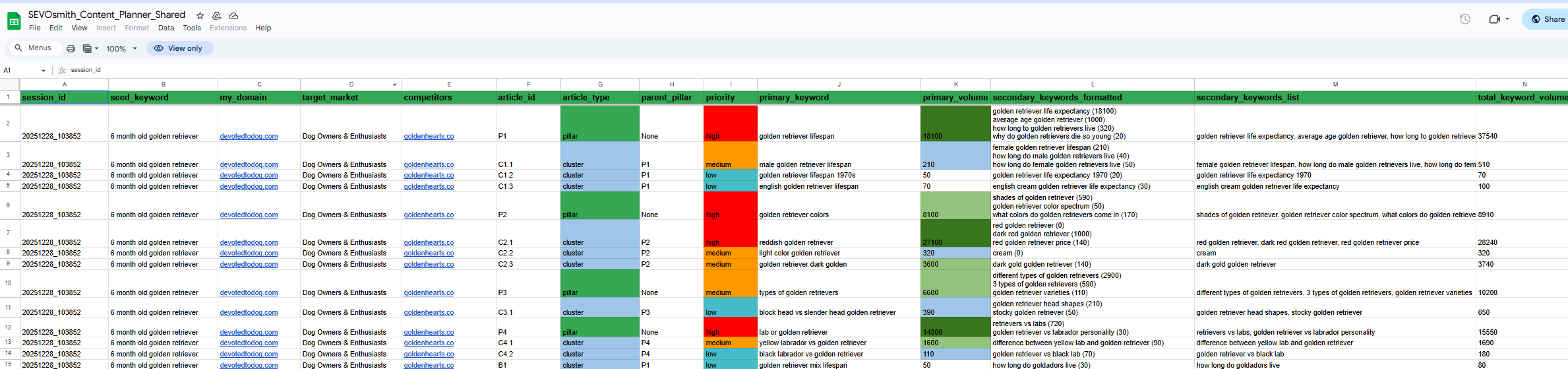Click the magnifier icon in Menus search

(18, 48)
